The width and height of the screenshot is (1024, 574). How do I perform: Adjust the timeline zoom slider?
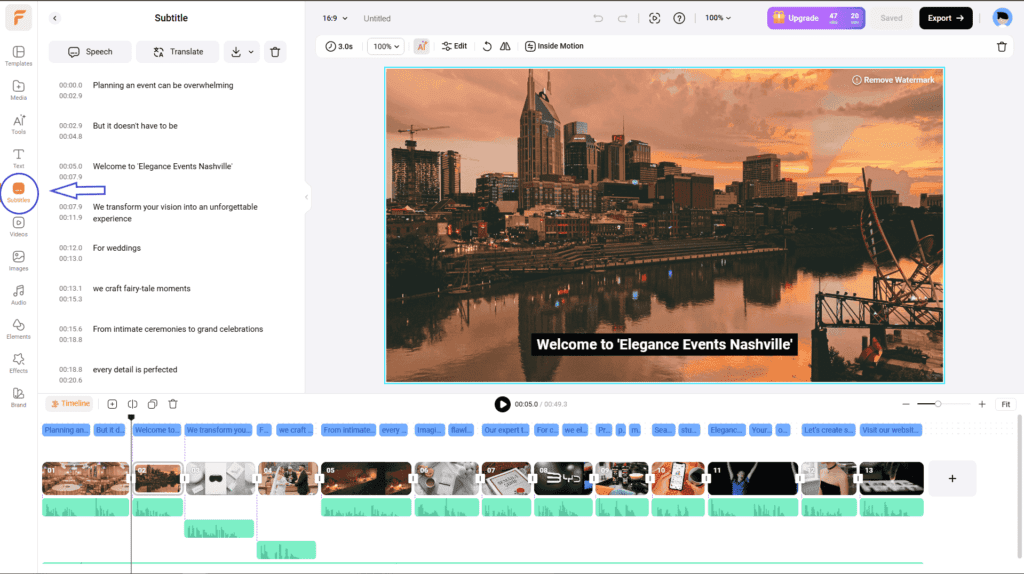pyautogui.click(x=938, y=404)
